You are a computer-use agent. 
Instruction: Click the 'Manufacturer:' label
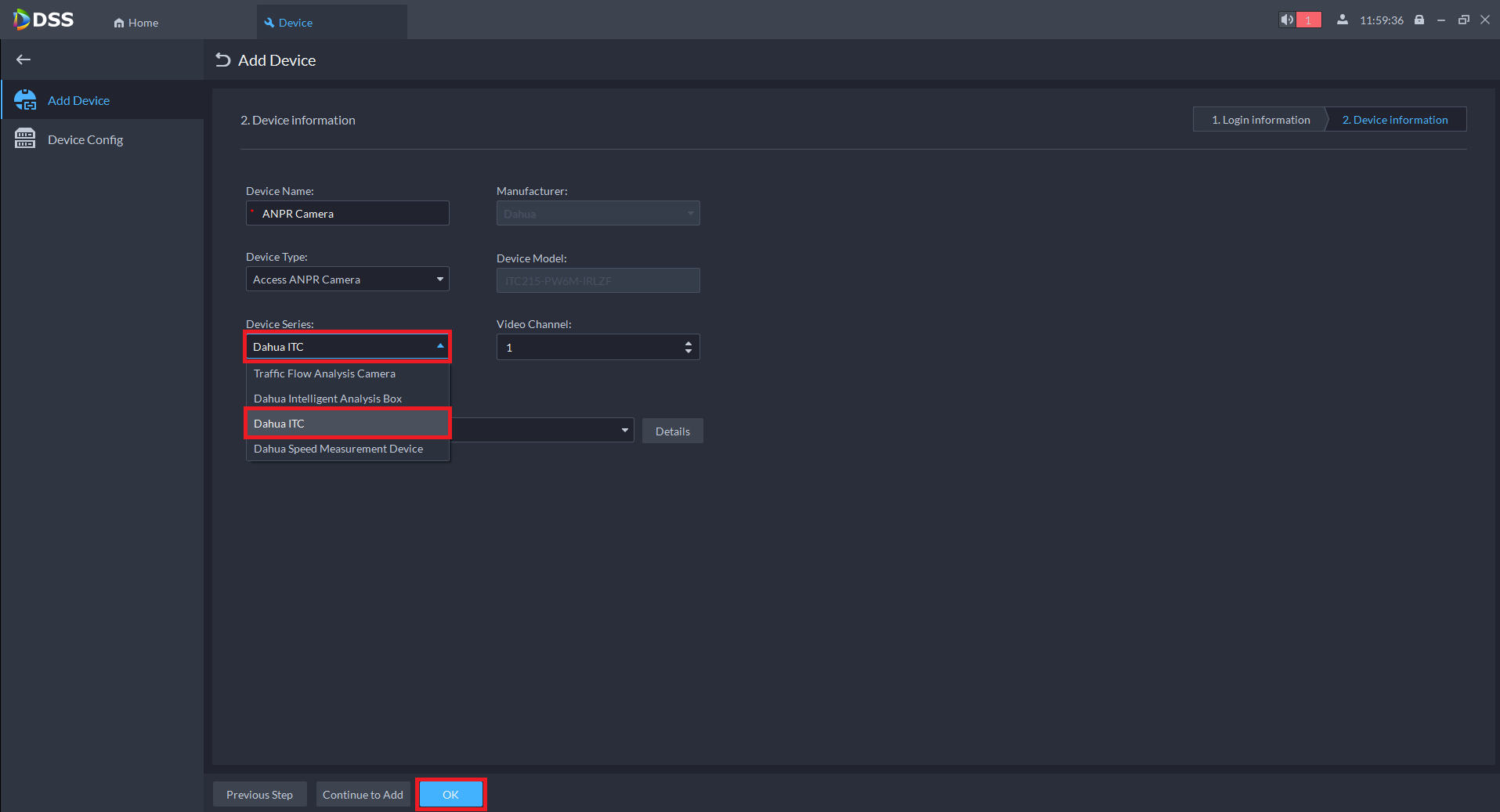point(532,191)
